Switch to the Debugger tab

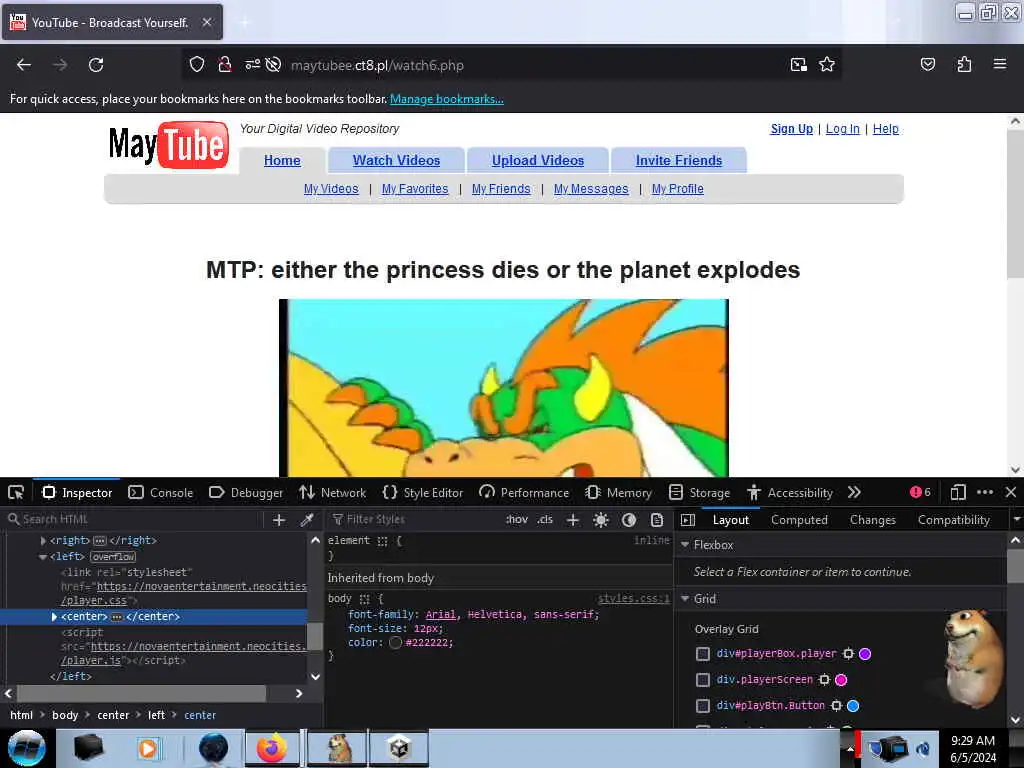click(246, 492)
